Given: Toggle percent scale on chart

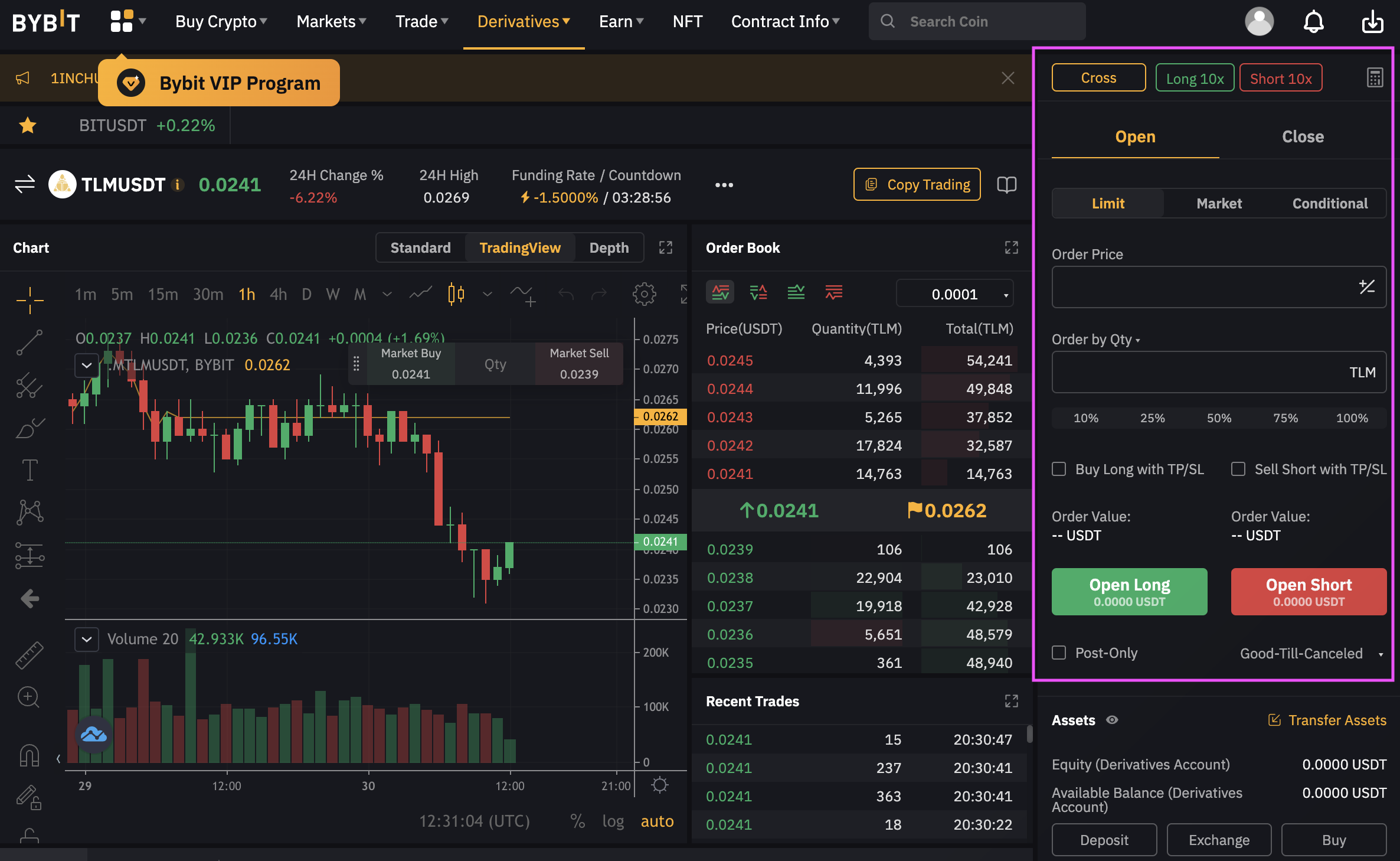Looking at the screenshot, I should tap(577, 821).
